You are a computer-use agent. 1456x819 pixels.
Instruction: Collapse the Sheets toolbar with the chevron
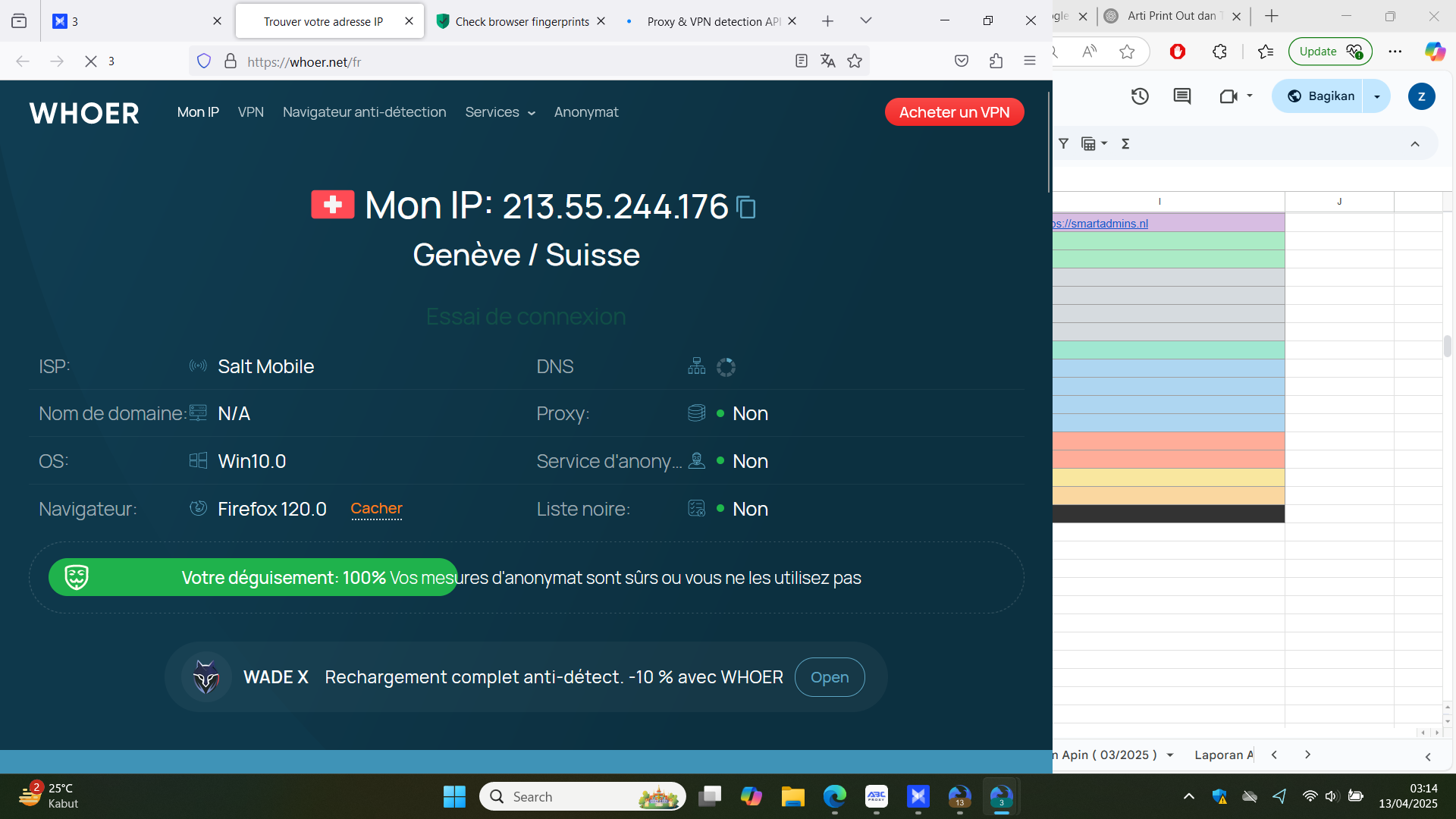(x=1415, y=144)
